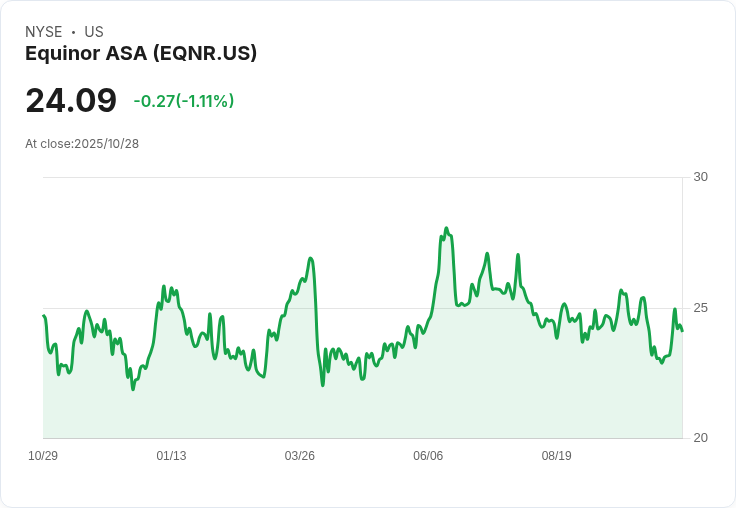The image size is (736, 508).
Task: Click the 20 y-axis price label
Action: [700, 438]
